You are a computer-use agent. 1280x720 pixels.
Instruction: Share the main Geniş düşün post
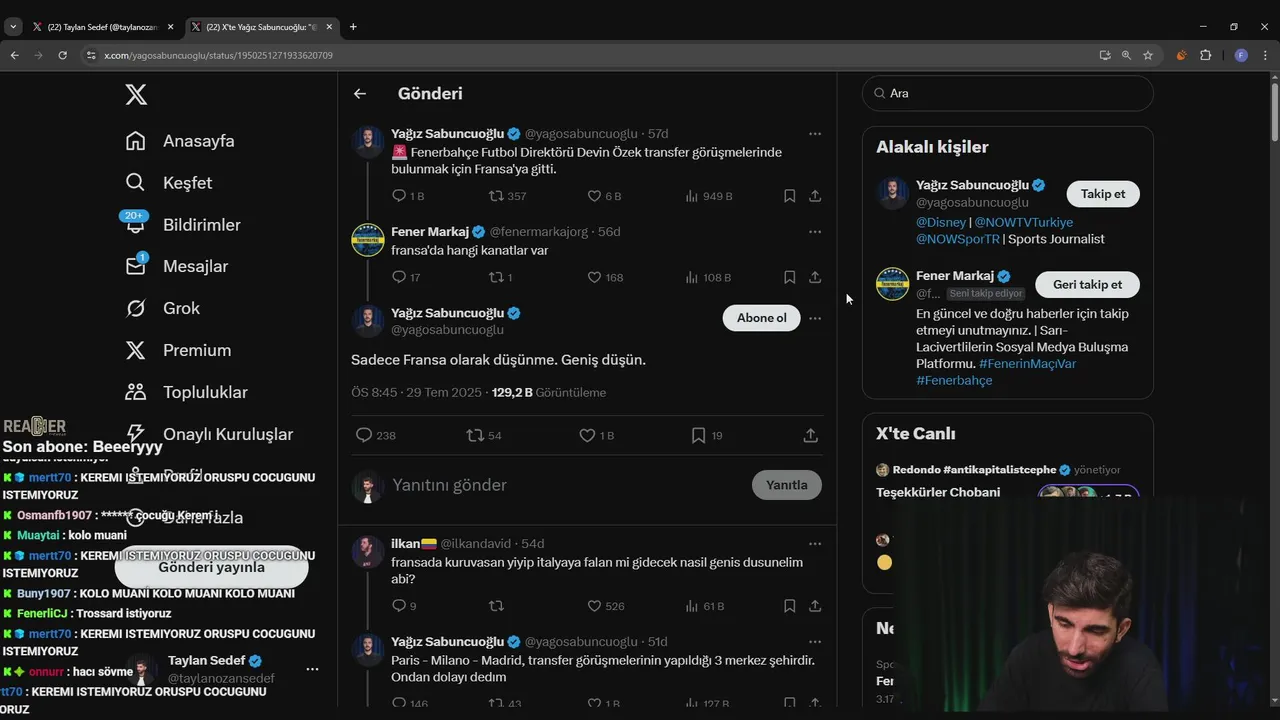(x=811, y=435)
